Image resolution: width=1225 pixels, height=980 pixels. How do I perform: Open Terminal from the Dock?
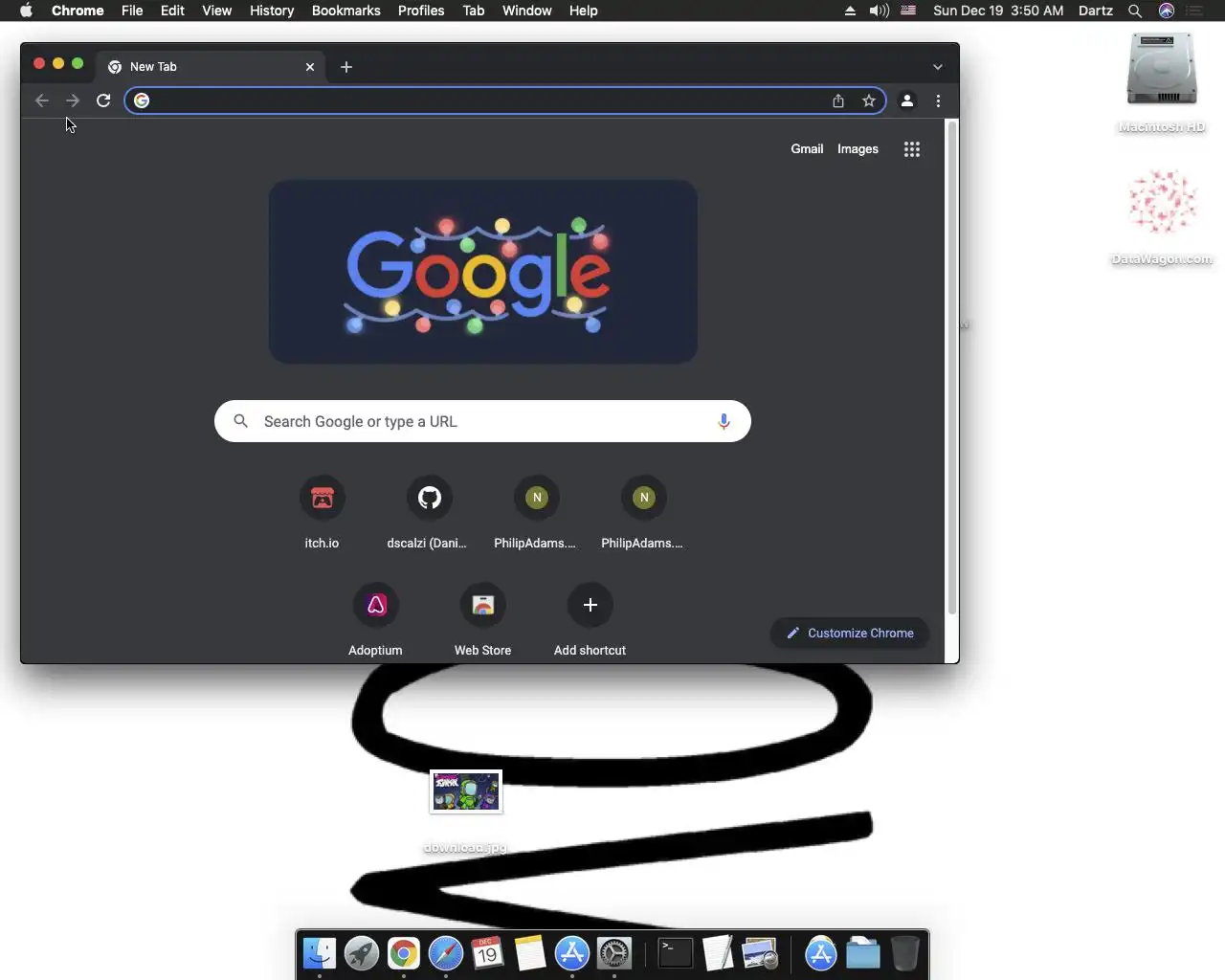676,953
